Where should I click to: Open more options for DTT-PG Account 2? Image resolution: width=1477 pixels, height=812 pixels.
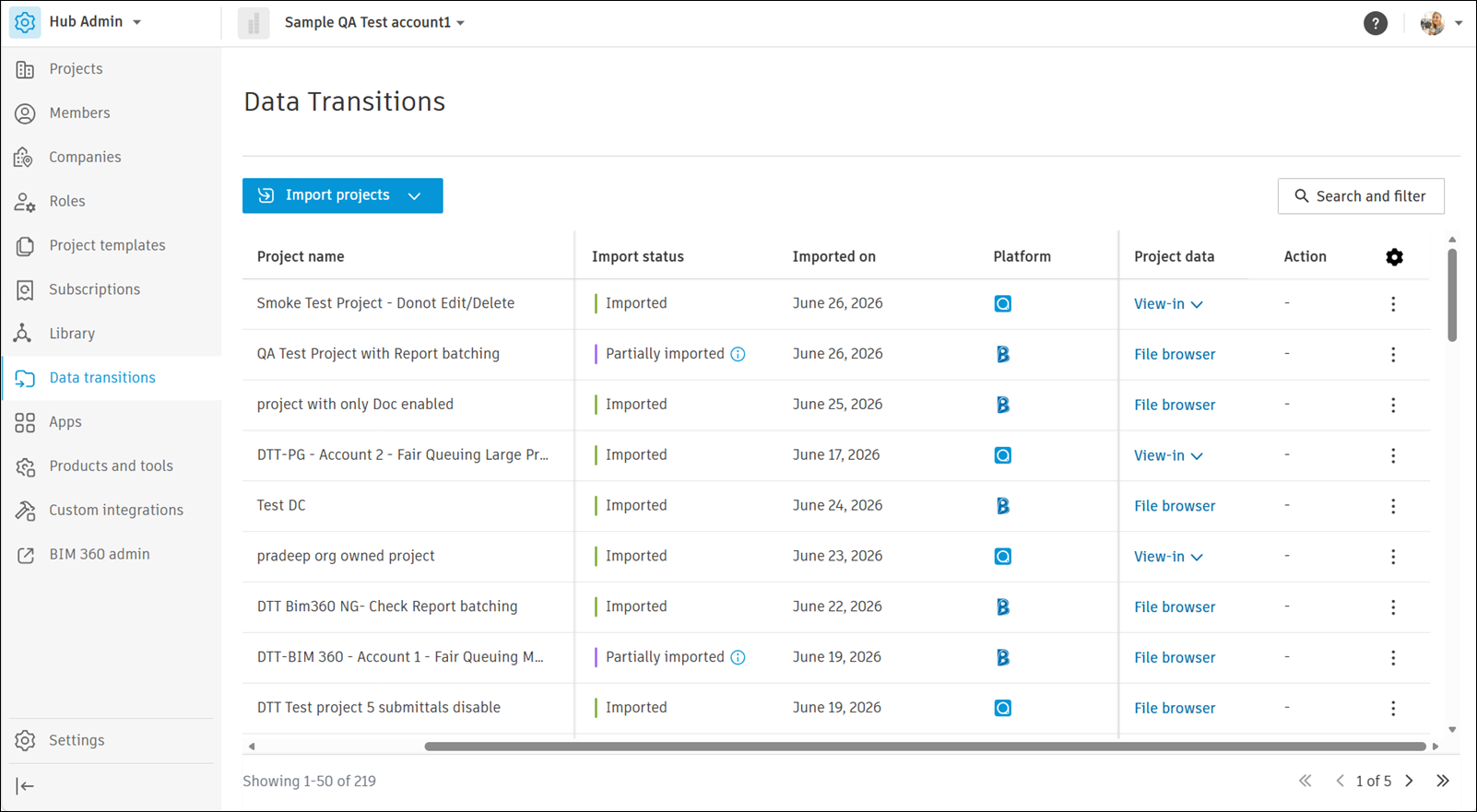point(1393,455)
